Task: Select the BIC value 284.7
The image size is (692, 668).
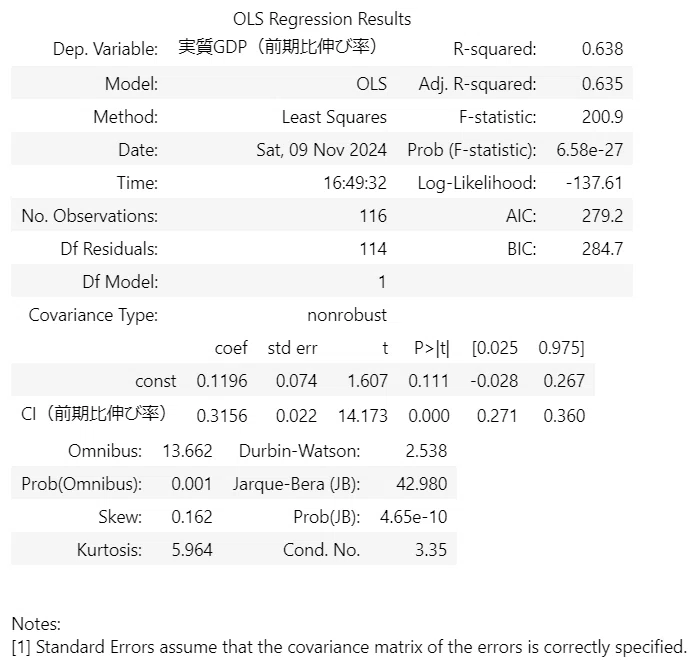Action: click(x=602, y=249)
